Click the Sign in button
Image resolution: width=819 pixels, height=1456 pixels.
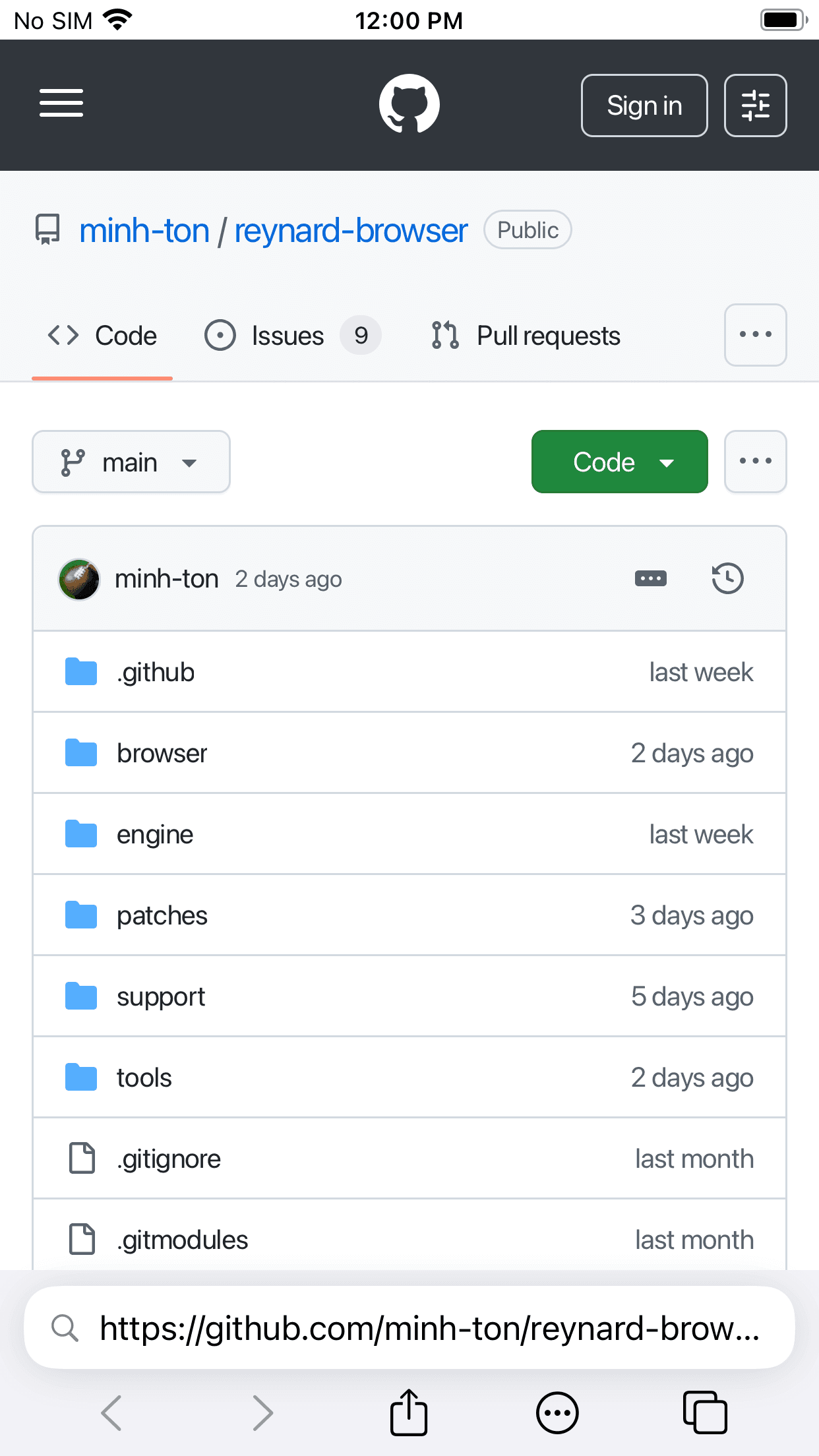pyautogui.click(x=644, y=106)
